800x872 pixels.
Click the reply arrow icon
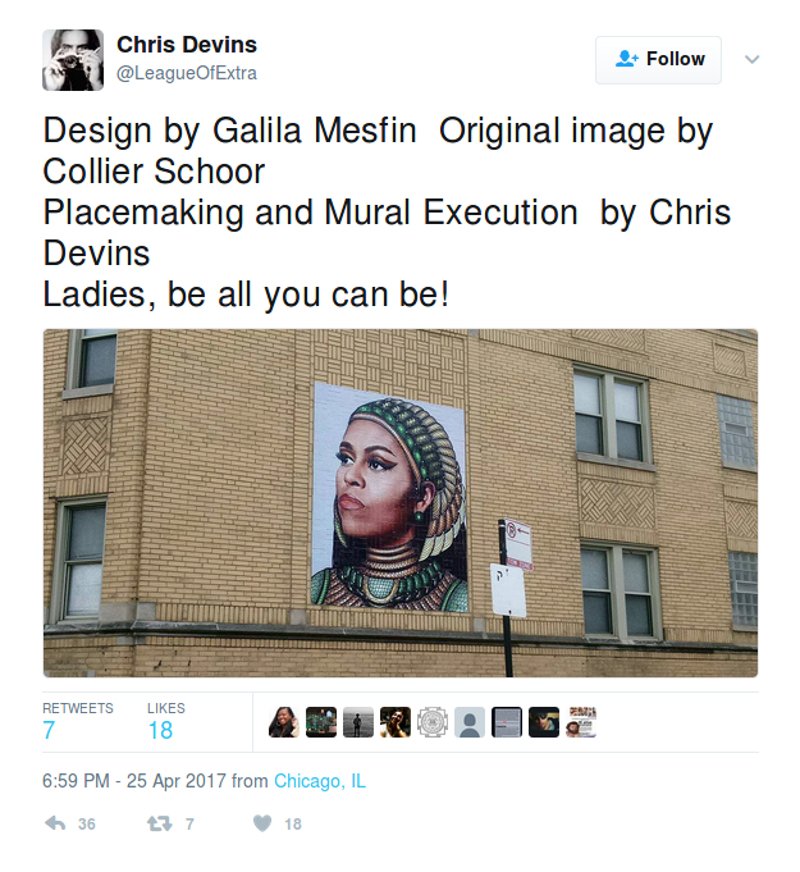(x=55, y=824)
